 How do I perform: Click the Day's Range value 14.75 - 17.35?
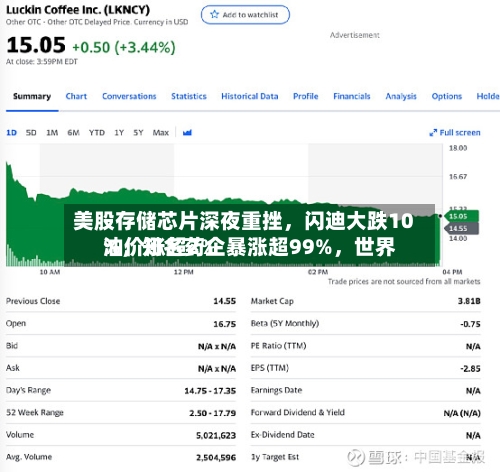[210, 391]
